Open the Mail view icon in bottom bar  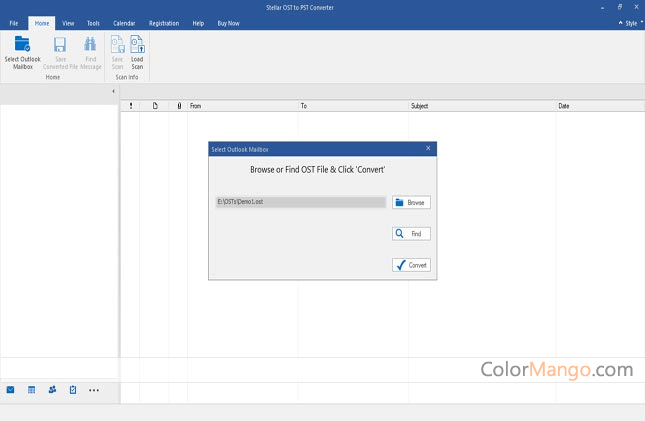tap(10, 390)
